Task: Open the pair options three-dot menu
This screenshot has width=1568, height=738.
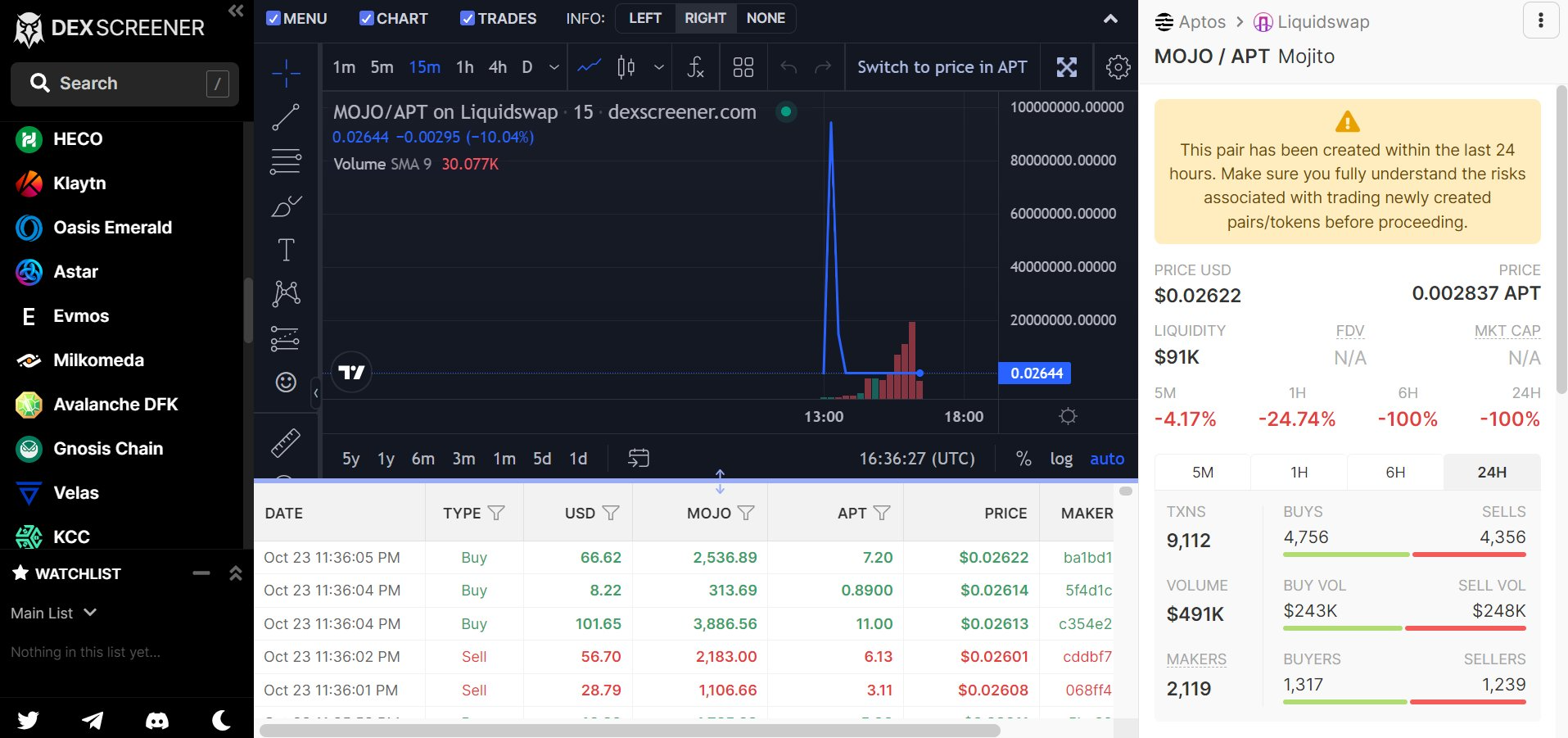Action: click(1540, 20)
